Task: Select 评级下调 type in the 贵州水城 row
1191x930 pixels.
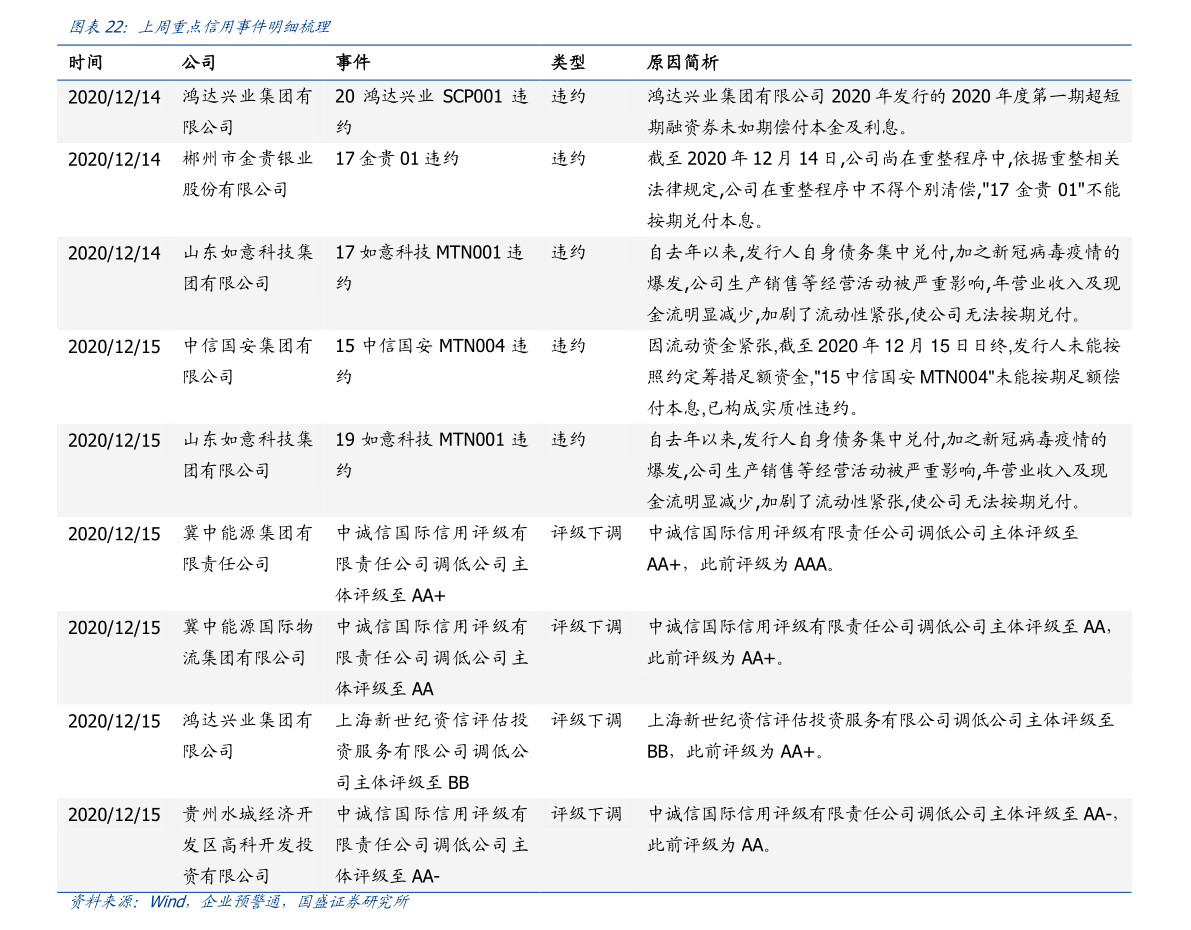Action: tap(586, 814)
